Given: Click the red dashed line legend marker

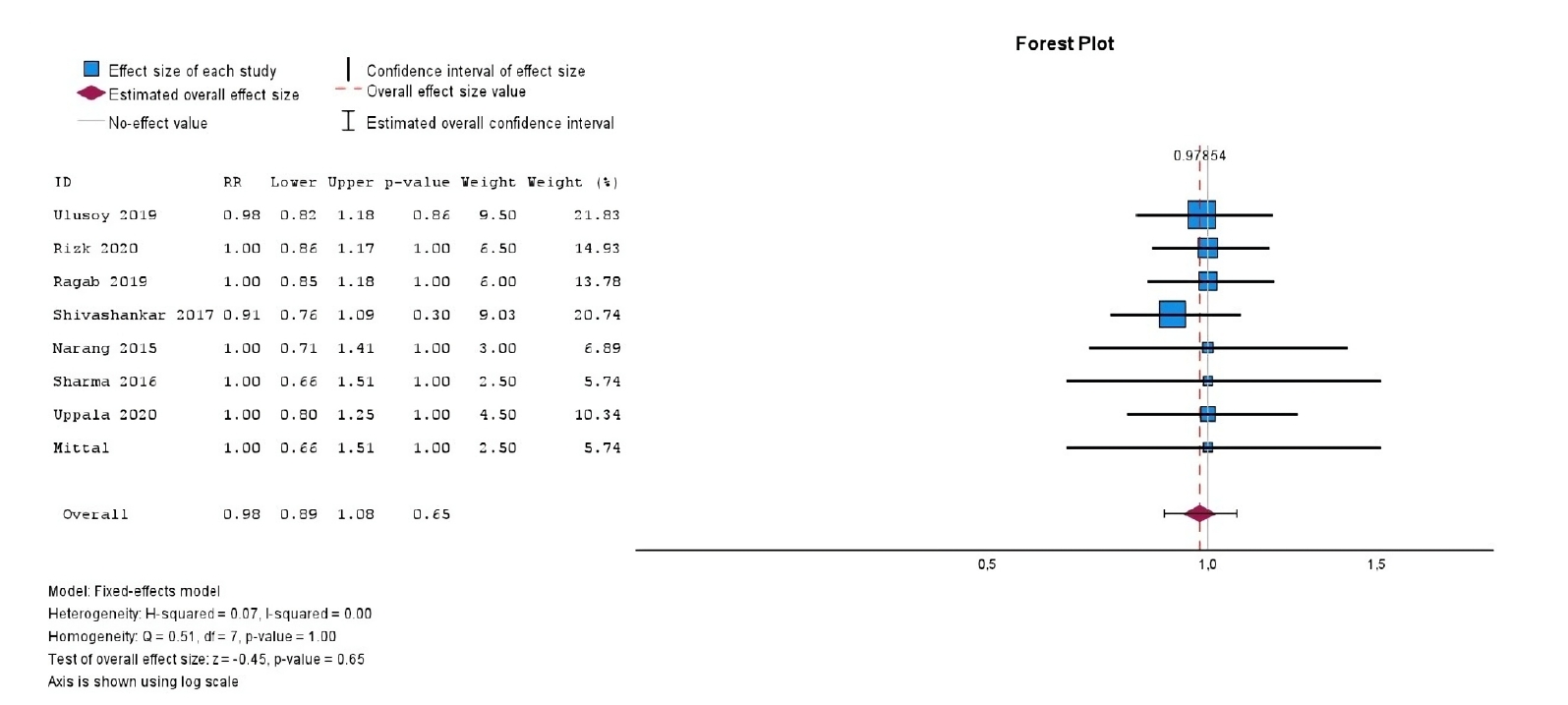Looking at the screenshot, I should click(x=348, y=90).
